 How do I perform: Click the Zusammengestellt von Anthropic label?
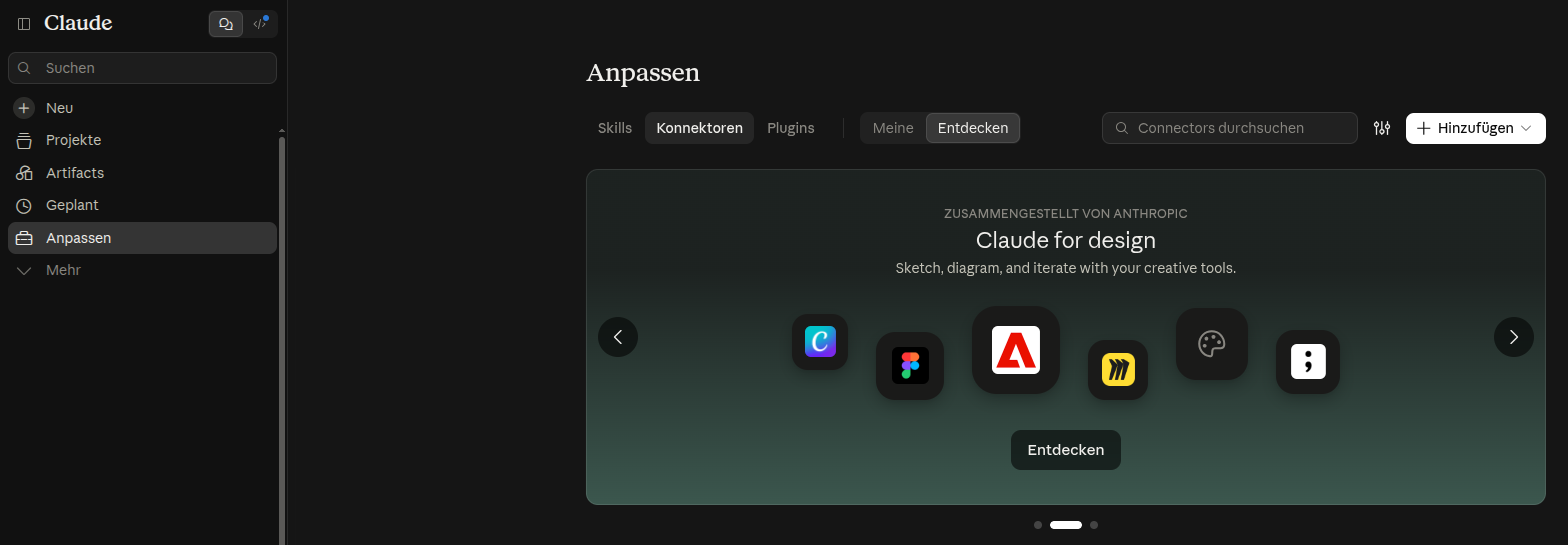[x=1066, y=214]
